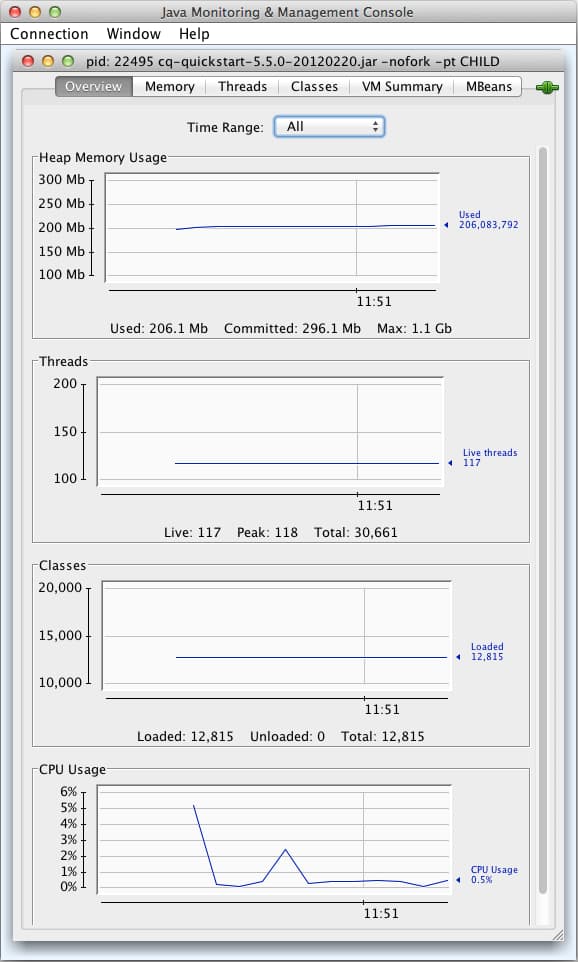Click the 'Total: 30,661' threads text
Screen dimensions: 578x962
point(356,533)
